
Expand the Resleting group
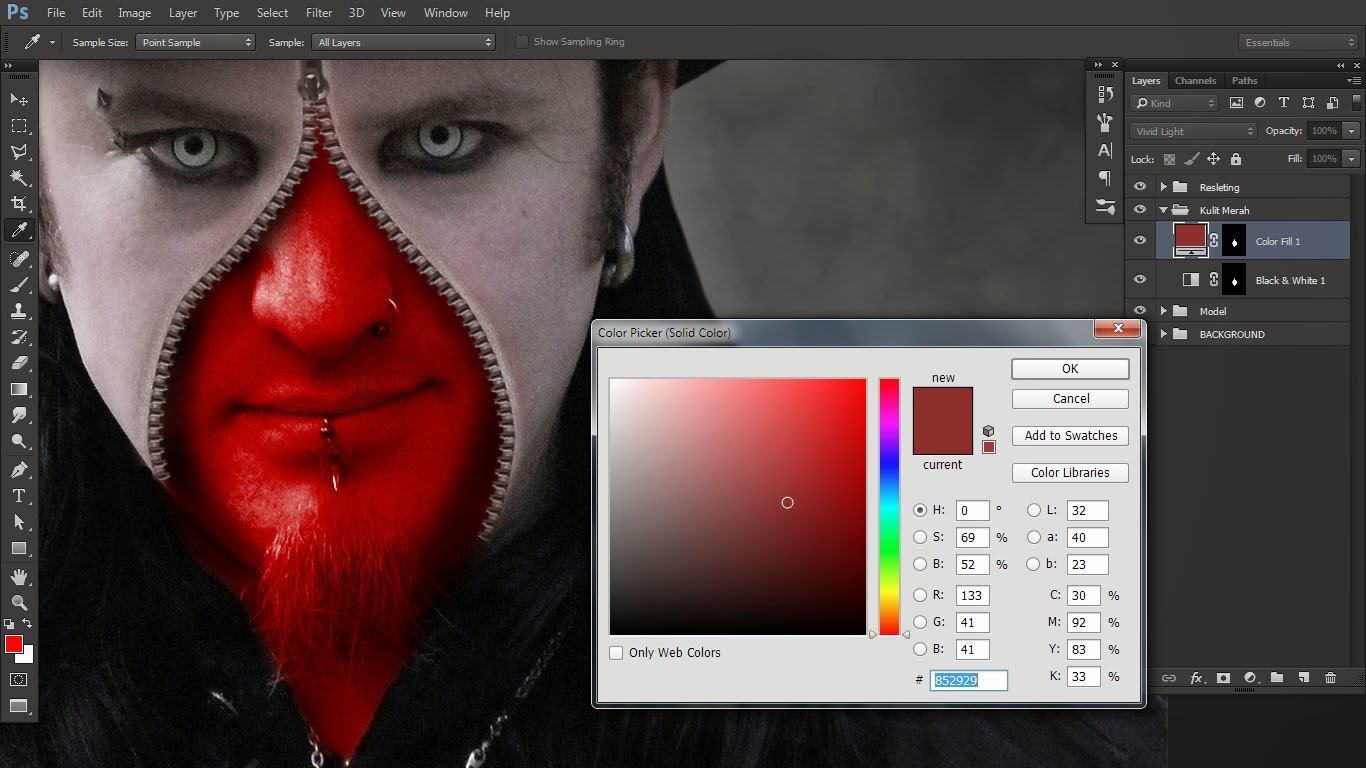[1163, 187]
